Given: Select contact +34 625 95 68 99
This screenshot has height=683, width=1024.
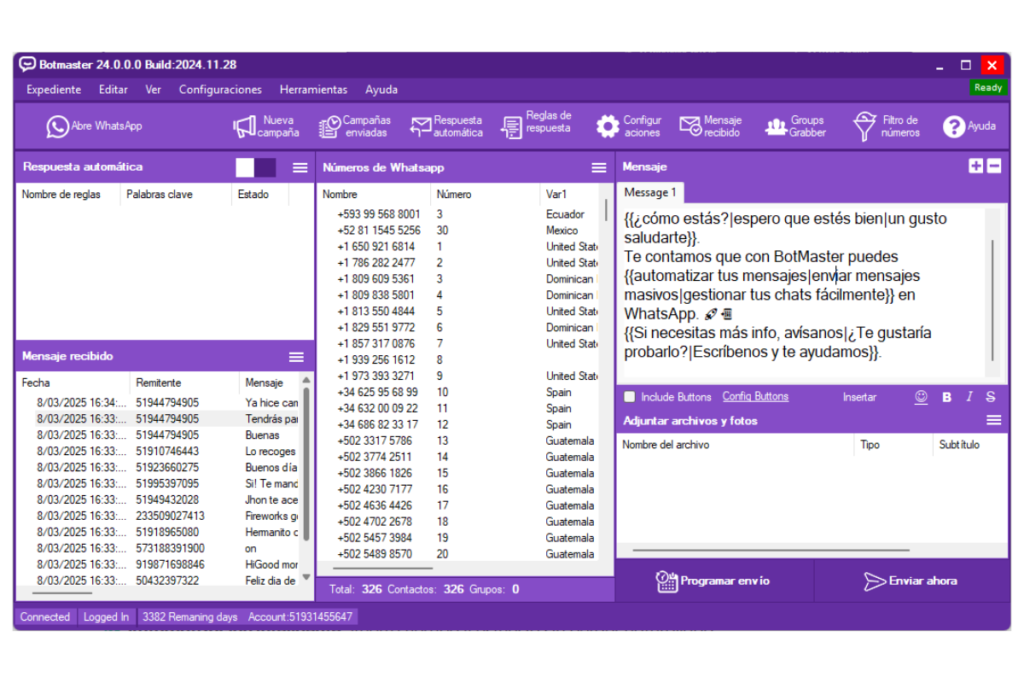Looking at the screenshot, I should (377, 392).
